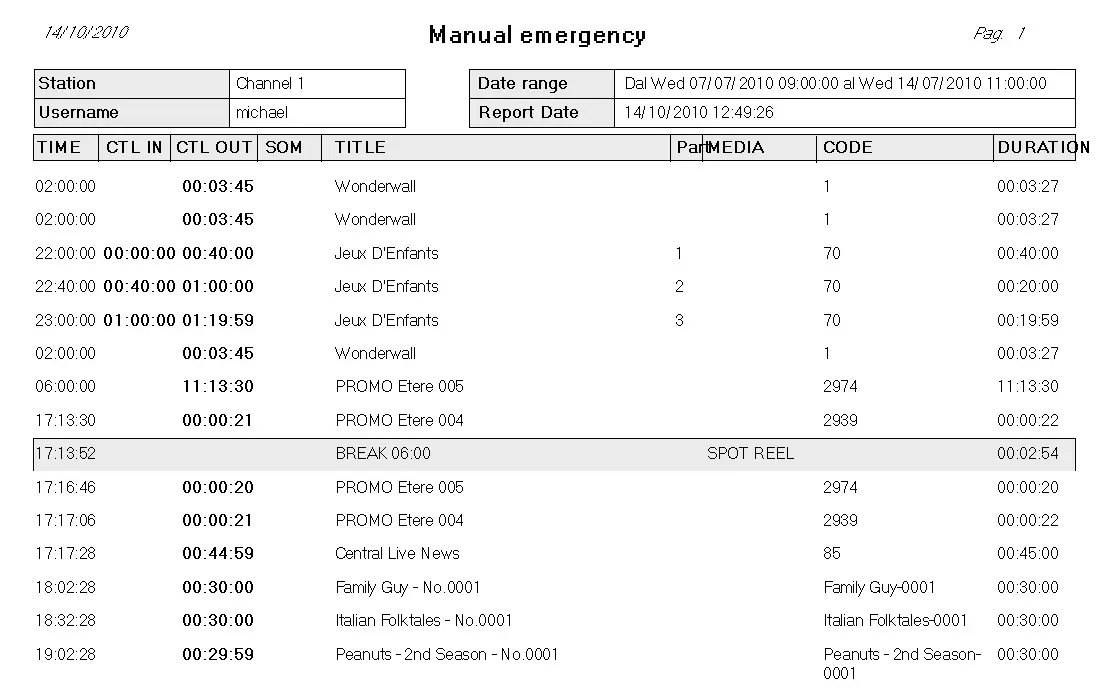The image size is (1100, 700).
Task: Select the Central Live News title
Action: [397, 554]
